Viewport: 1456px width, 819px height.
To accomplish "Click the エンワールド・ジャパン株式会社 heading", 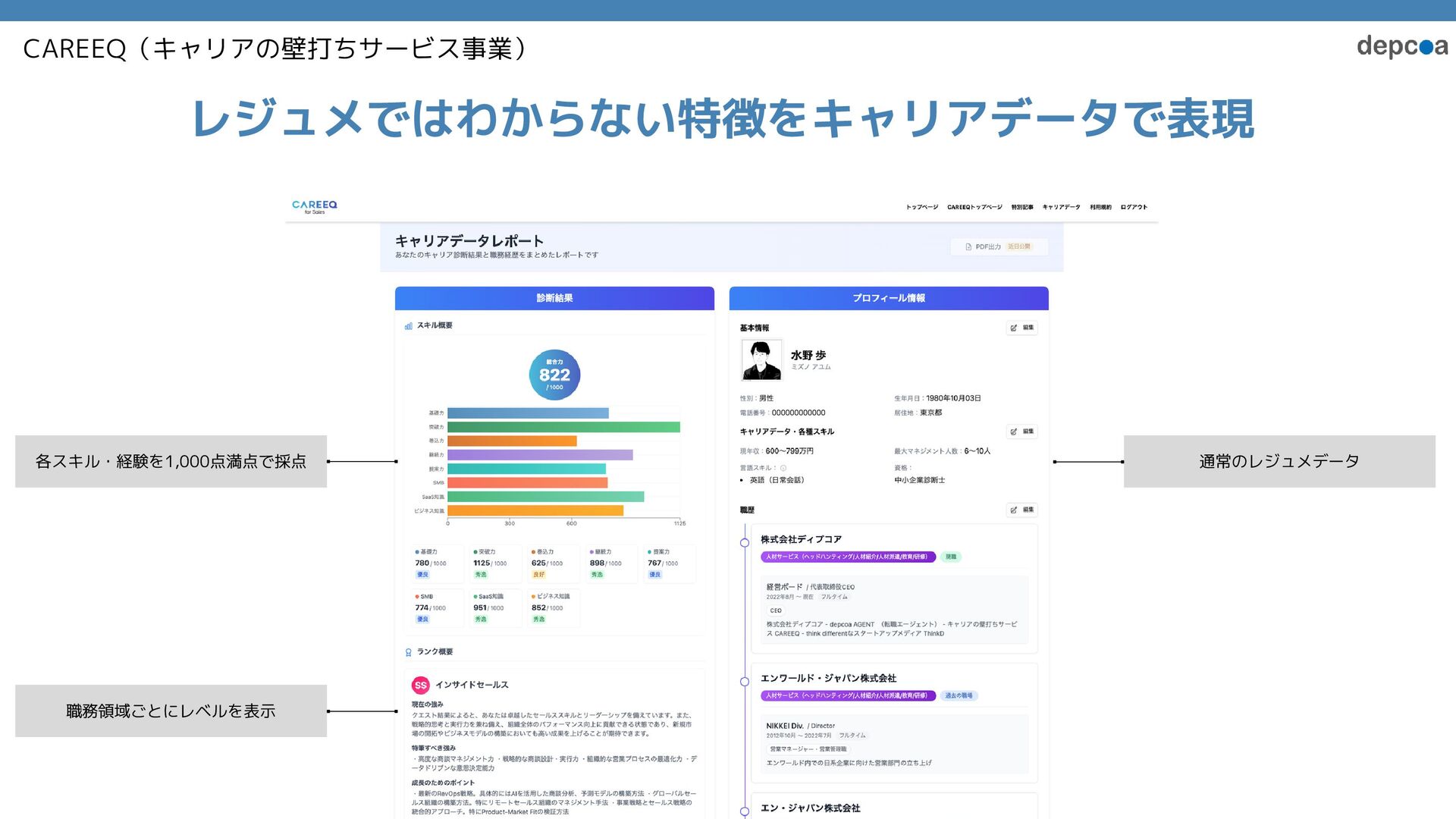I will point(828,678).
